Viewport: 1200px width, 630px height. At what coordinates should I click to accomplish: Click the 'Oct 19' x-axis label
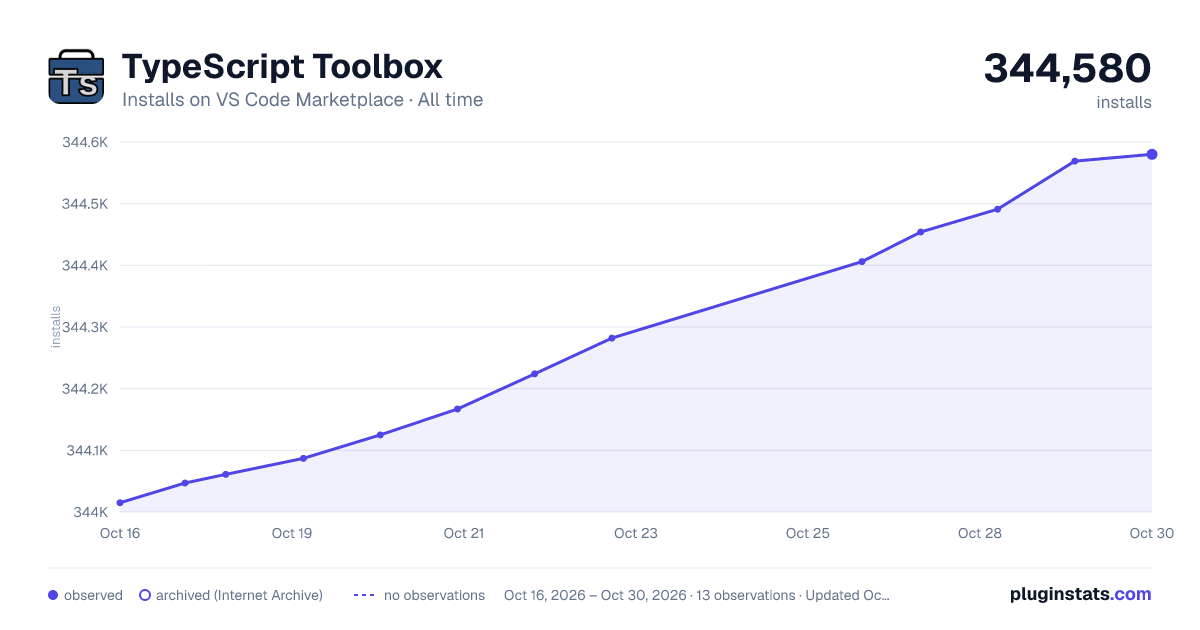(292, 533)
